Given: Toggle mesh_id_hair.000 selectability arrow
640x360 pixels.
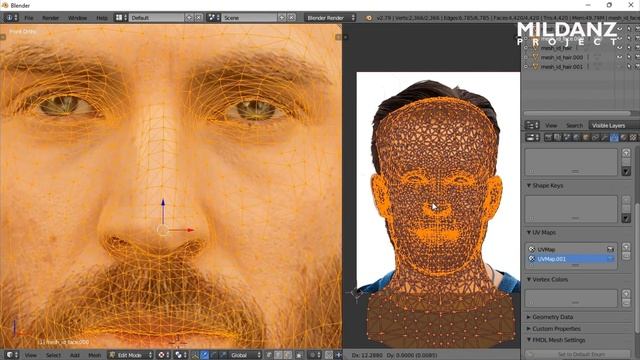Looking at the screenshot, I should (x=629, y=57).
